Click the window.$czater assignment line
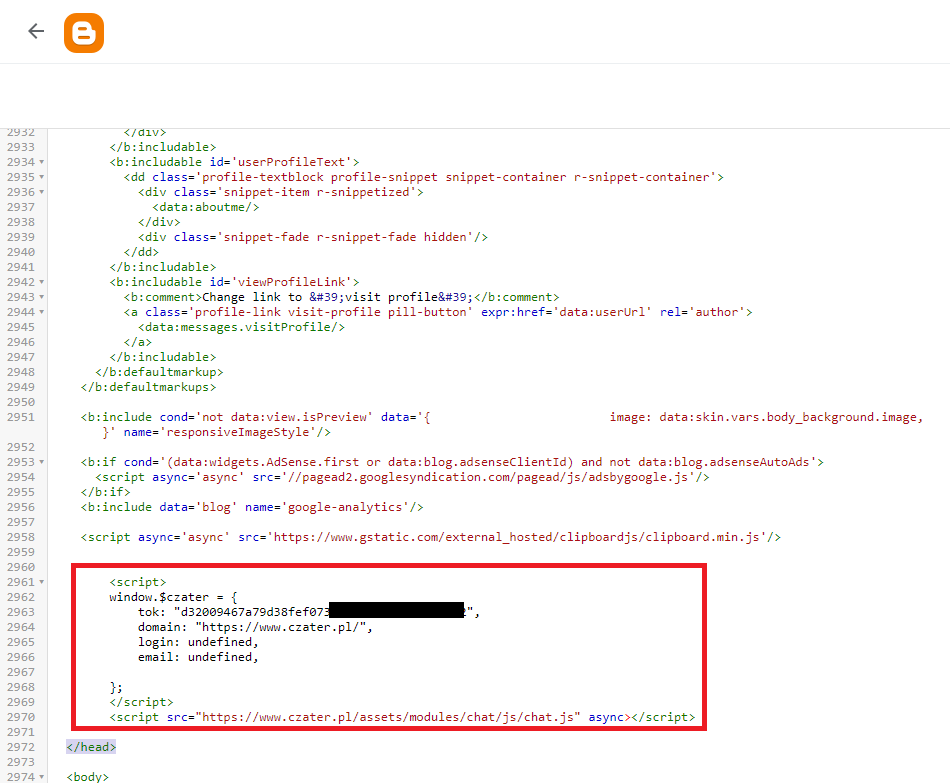Screen dimensions: 950x783 click(173, 597)
